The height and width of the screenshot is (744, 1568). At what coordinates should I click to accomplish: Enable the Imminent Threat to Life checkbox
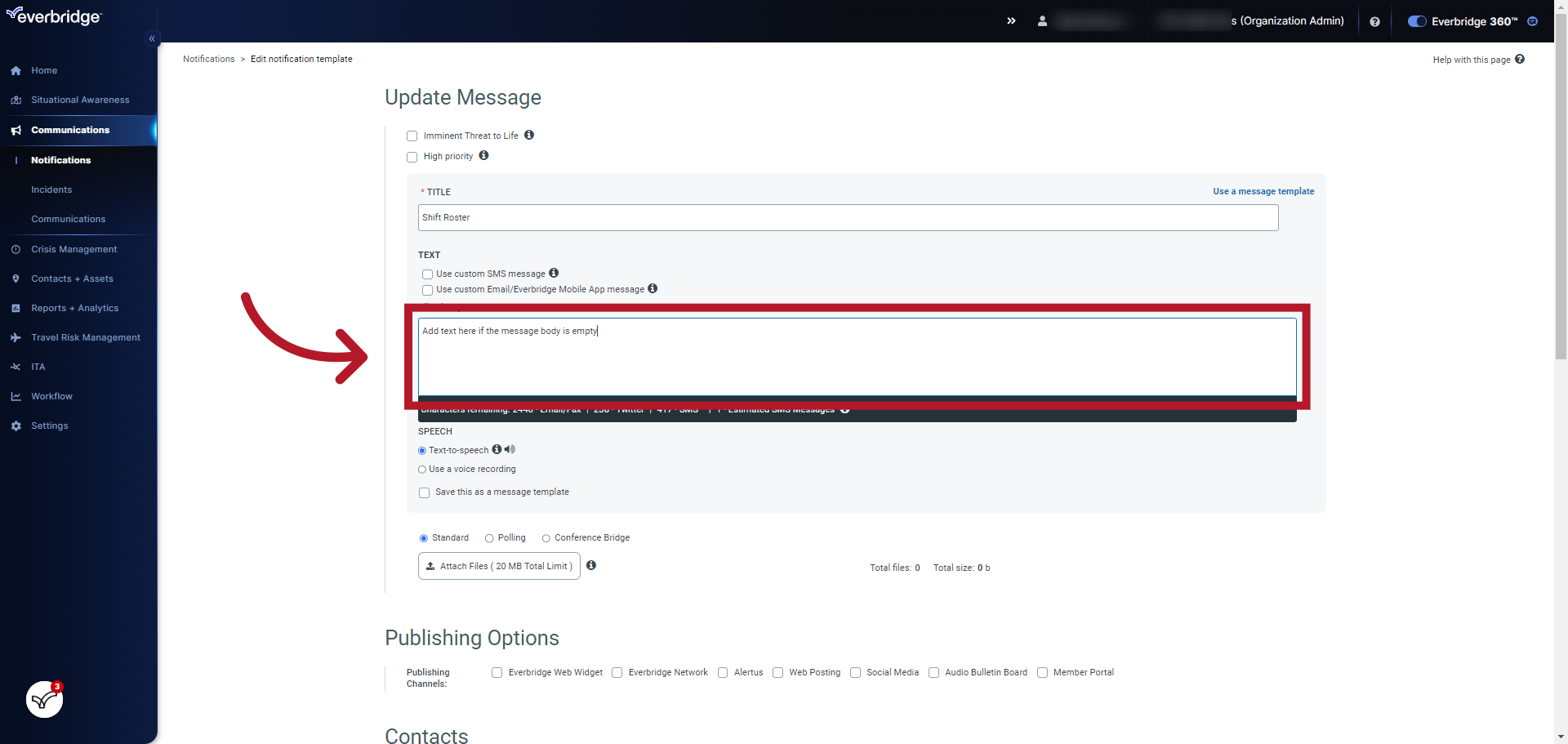pos(412,136)
